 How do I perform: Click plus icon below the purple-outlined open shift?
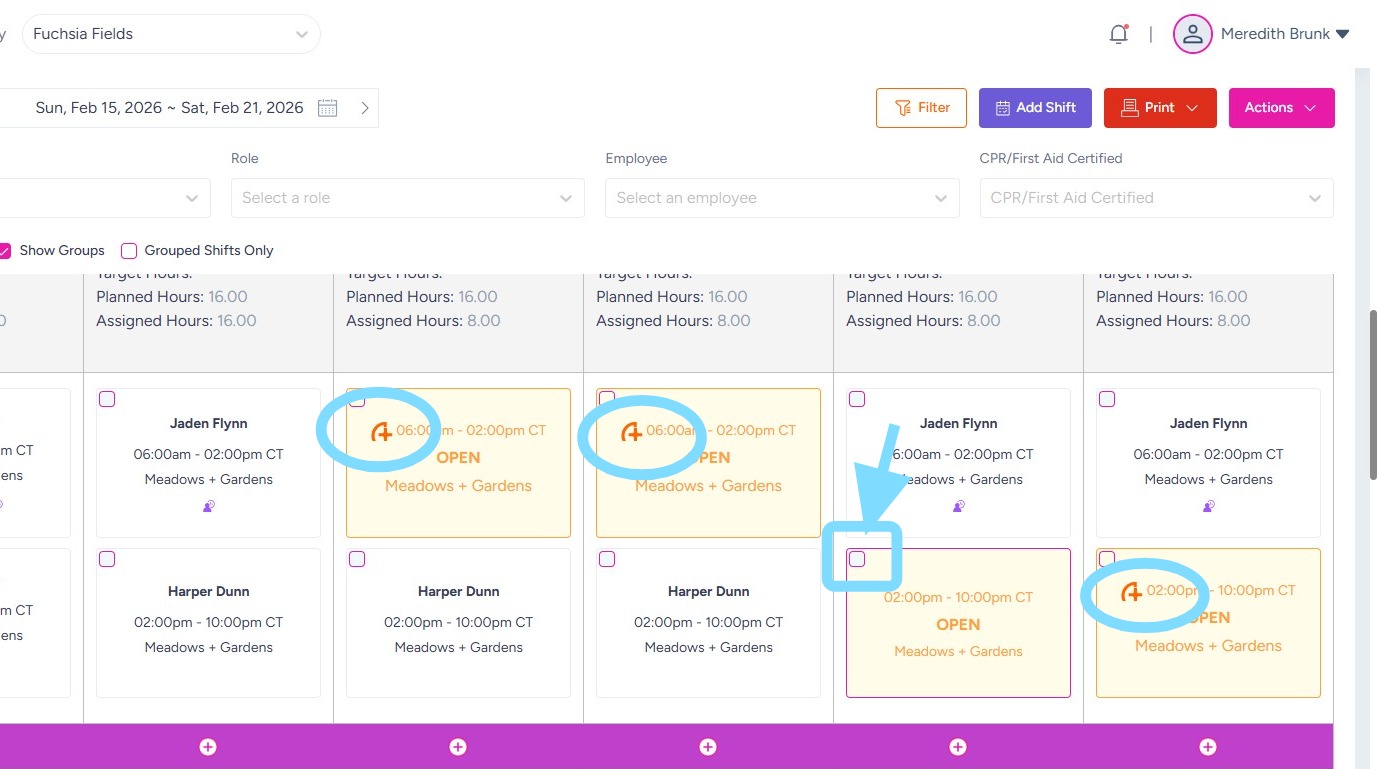tap(958, 747)
